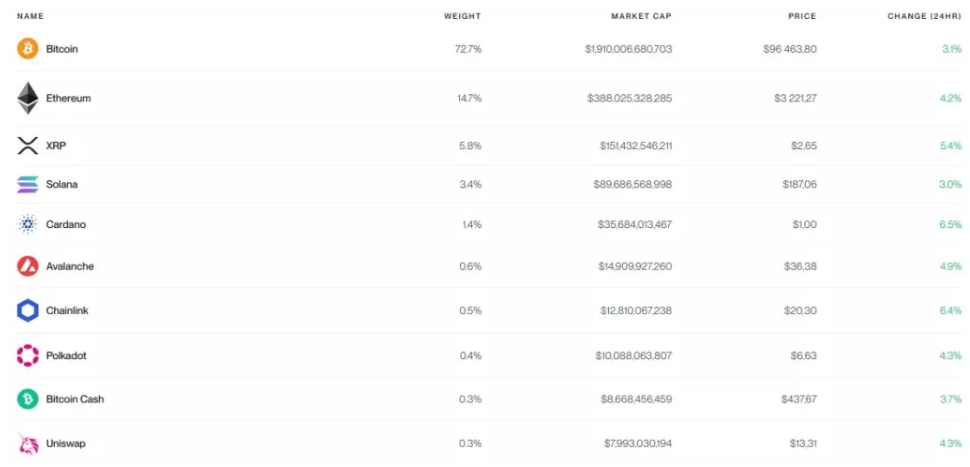
Task: Sort by the WEIGHT column header
Action: (x=463, y=16)
